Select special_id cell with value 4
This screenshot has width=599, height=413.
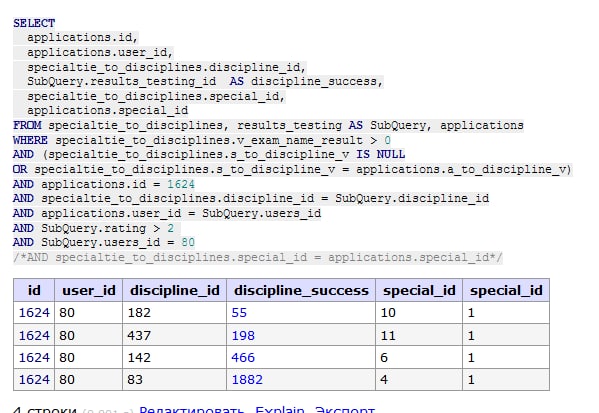[419, 380]
